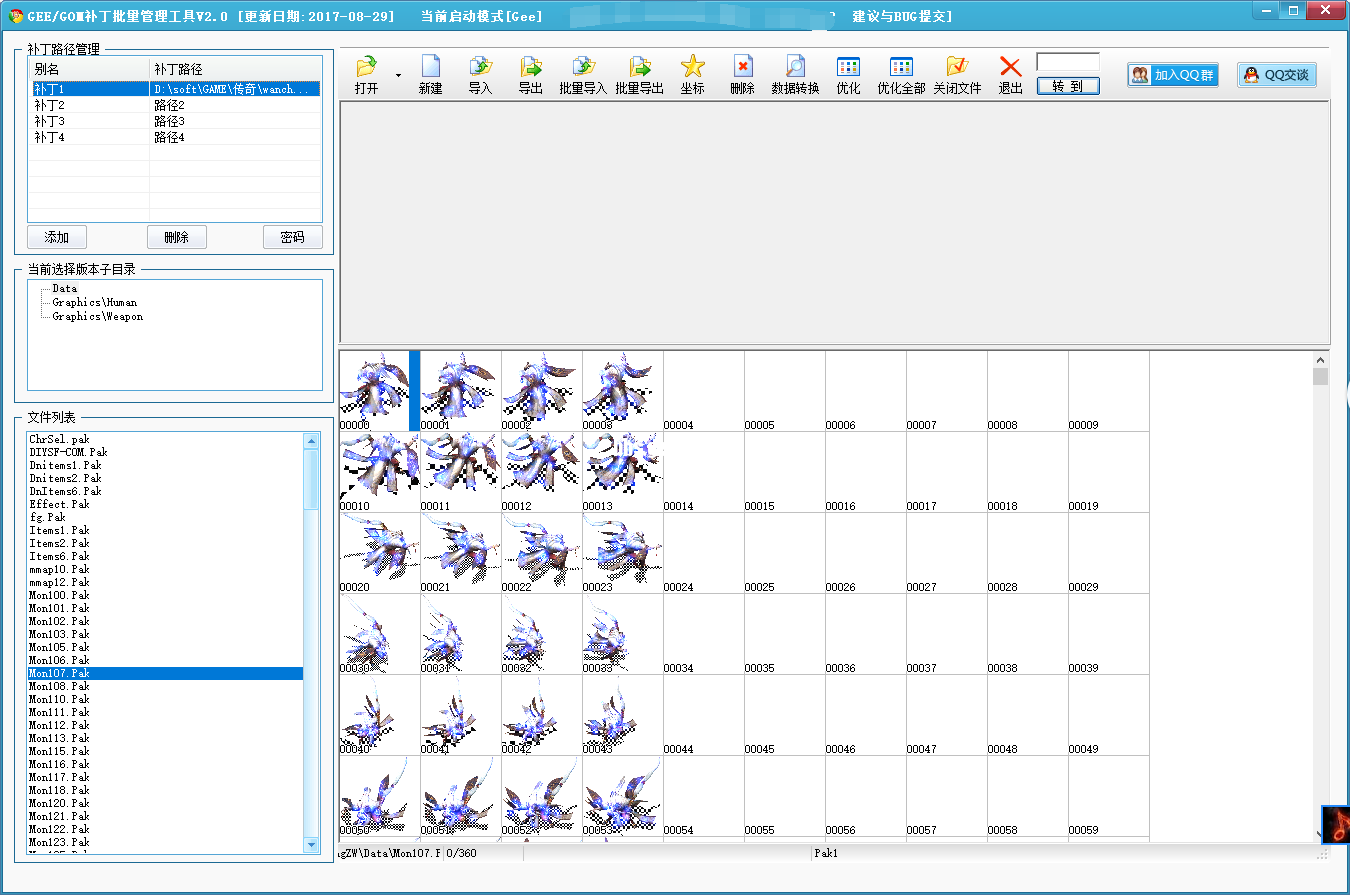Image resolution: width=1350 pixels, height=895 pixels.
Task: Click the 关闭文件 close file icon
Action: coord(957,67)
